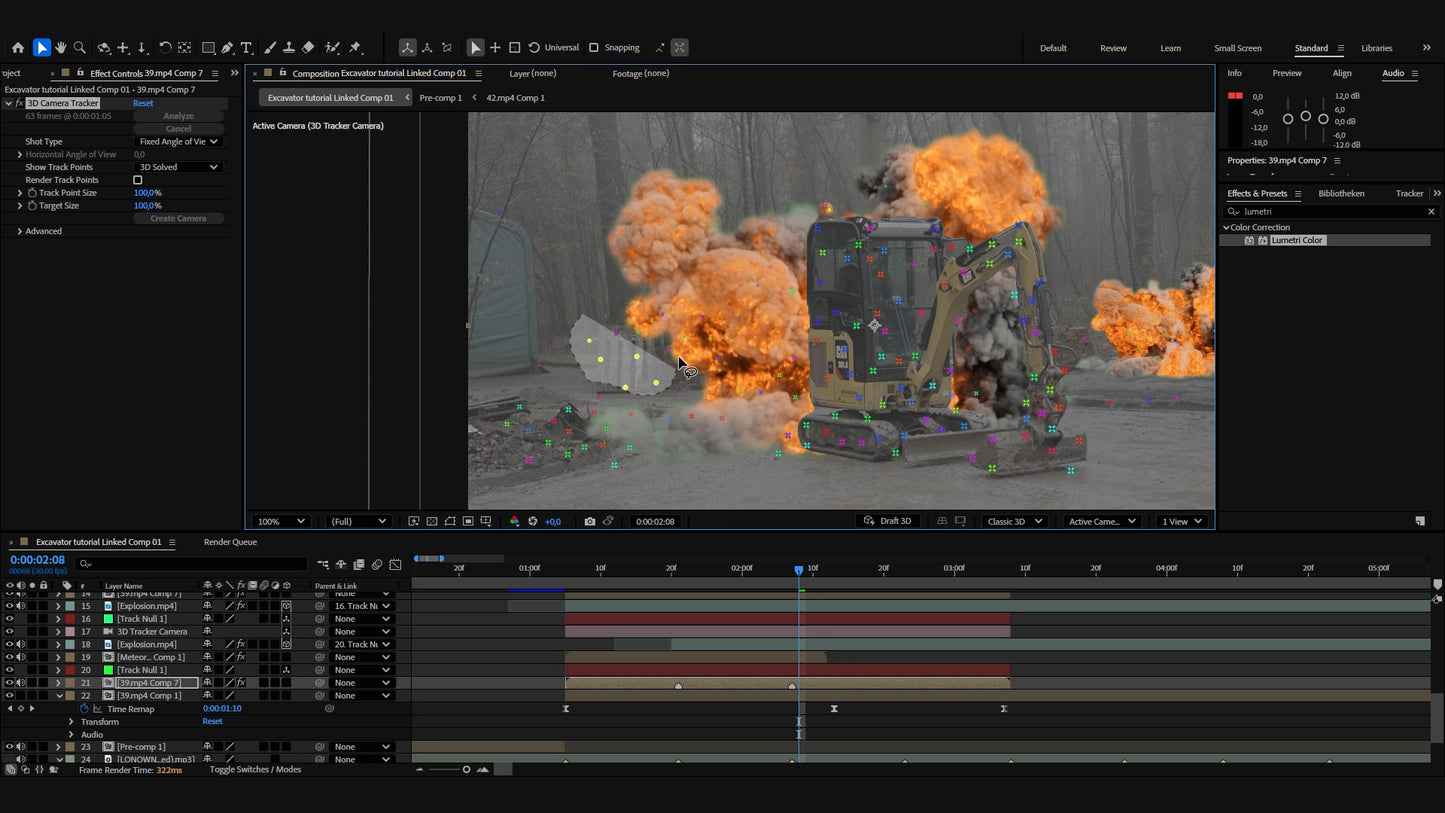Viewport: 1445px width, 813px height.
Task: Click Toggle Switches / Modes button
Action: 255,770
